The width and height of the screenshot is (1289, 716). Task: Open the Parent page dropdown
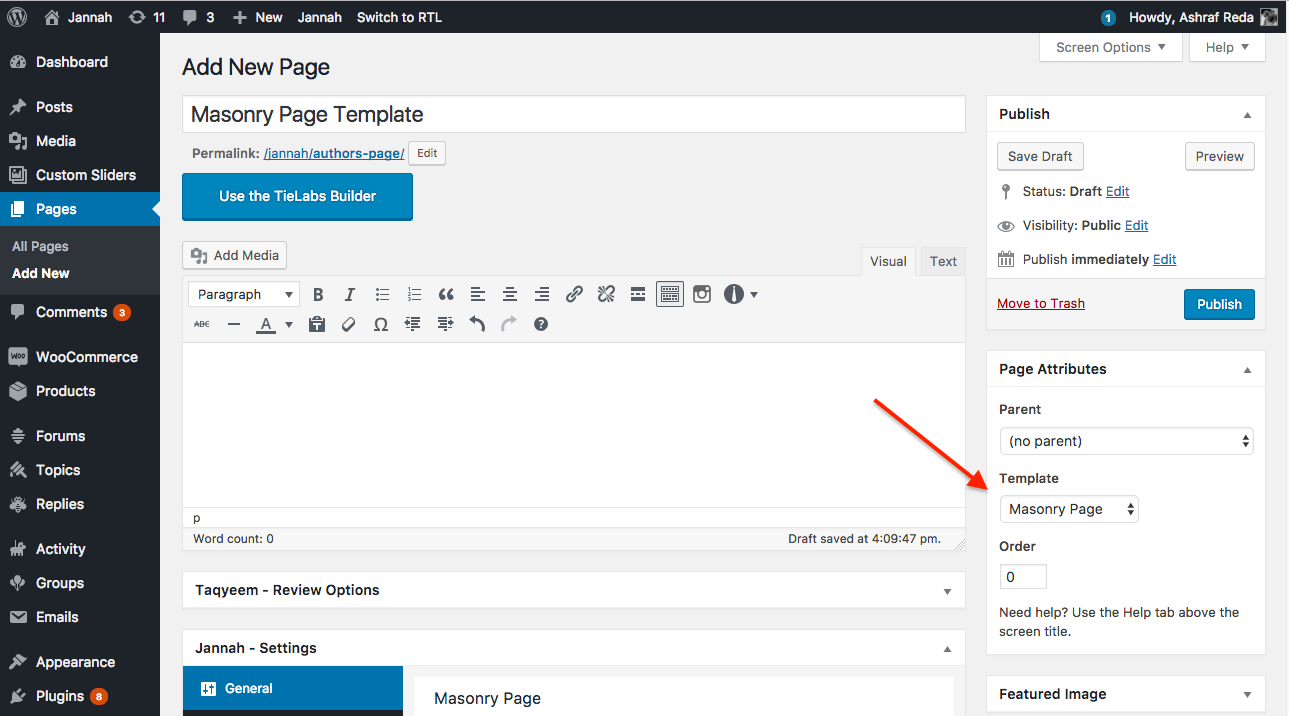click(1126, 441)
